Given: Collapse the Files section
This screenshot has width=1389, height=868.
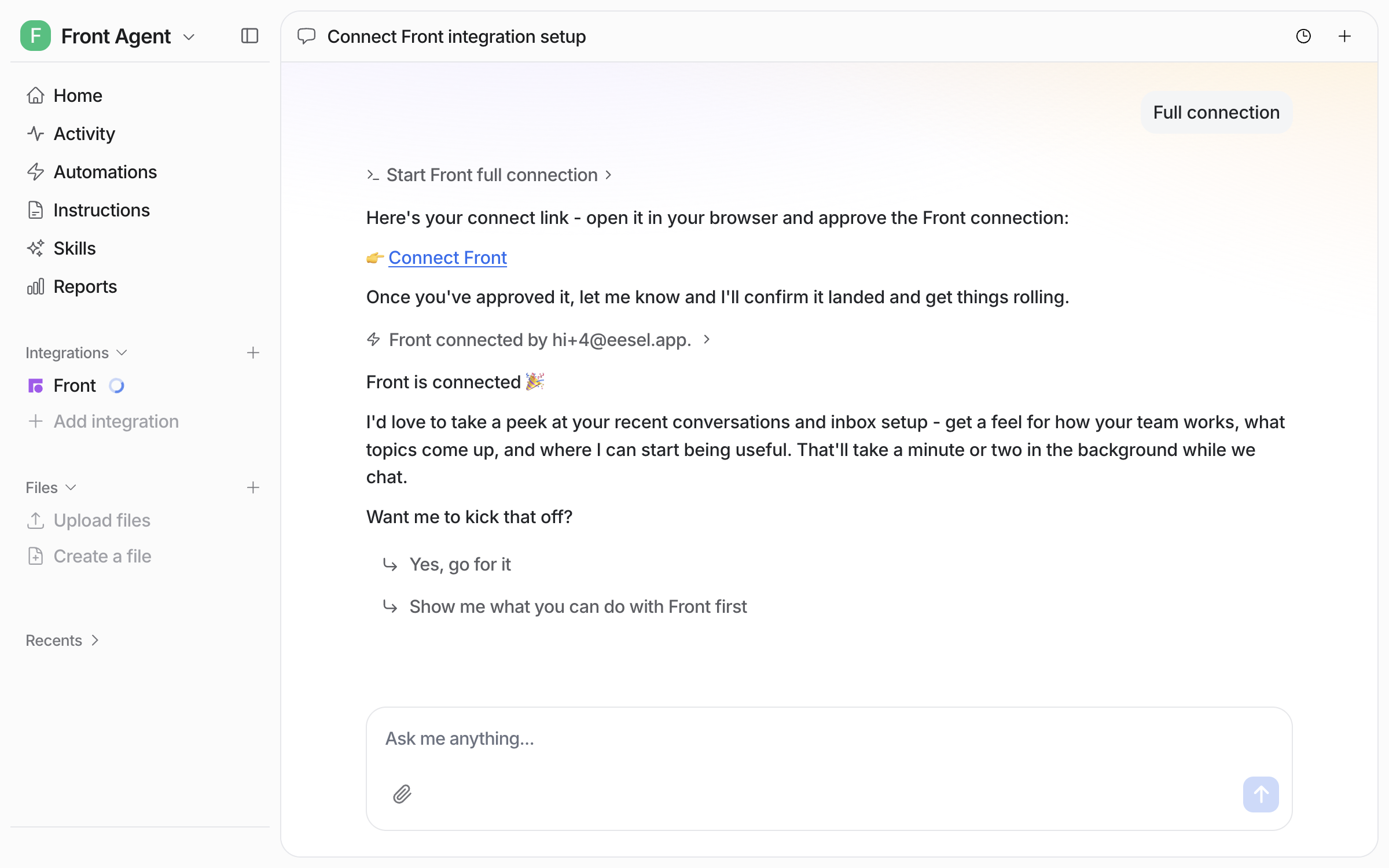Looking at the screenshot, I should tap(51, 488).
